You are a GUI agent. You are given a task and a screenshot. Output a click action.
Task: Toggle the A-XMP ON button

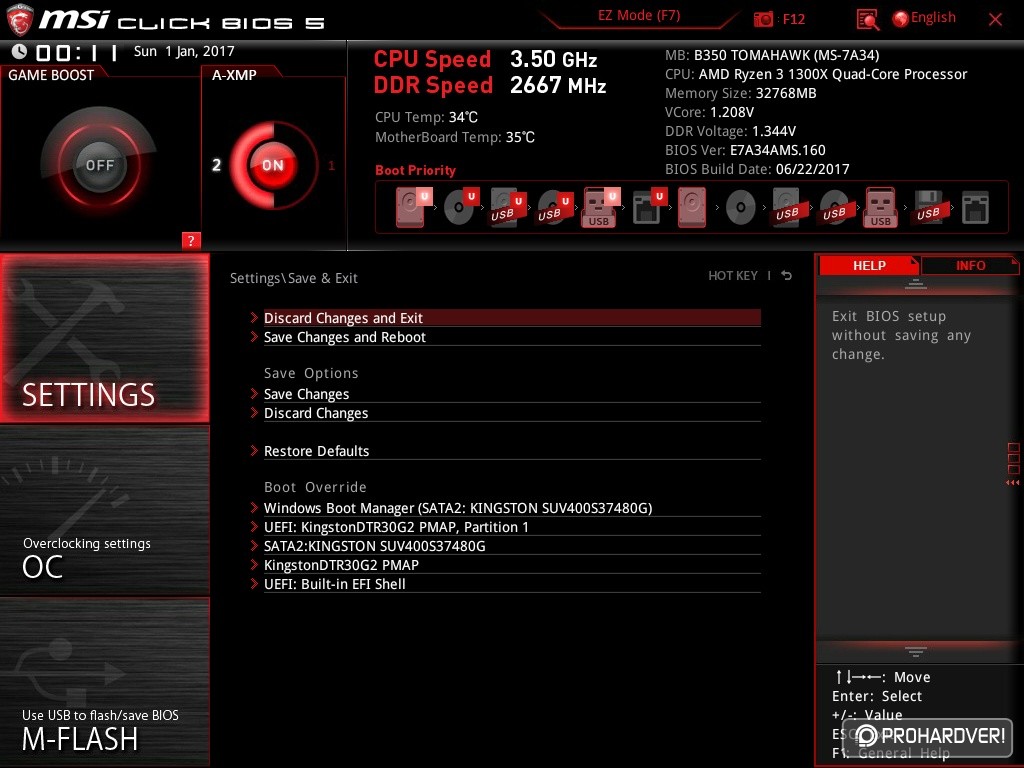point(273,165)
